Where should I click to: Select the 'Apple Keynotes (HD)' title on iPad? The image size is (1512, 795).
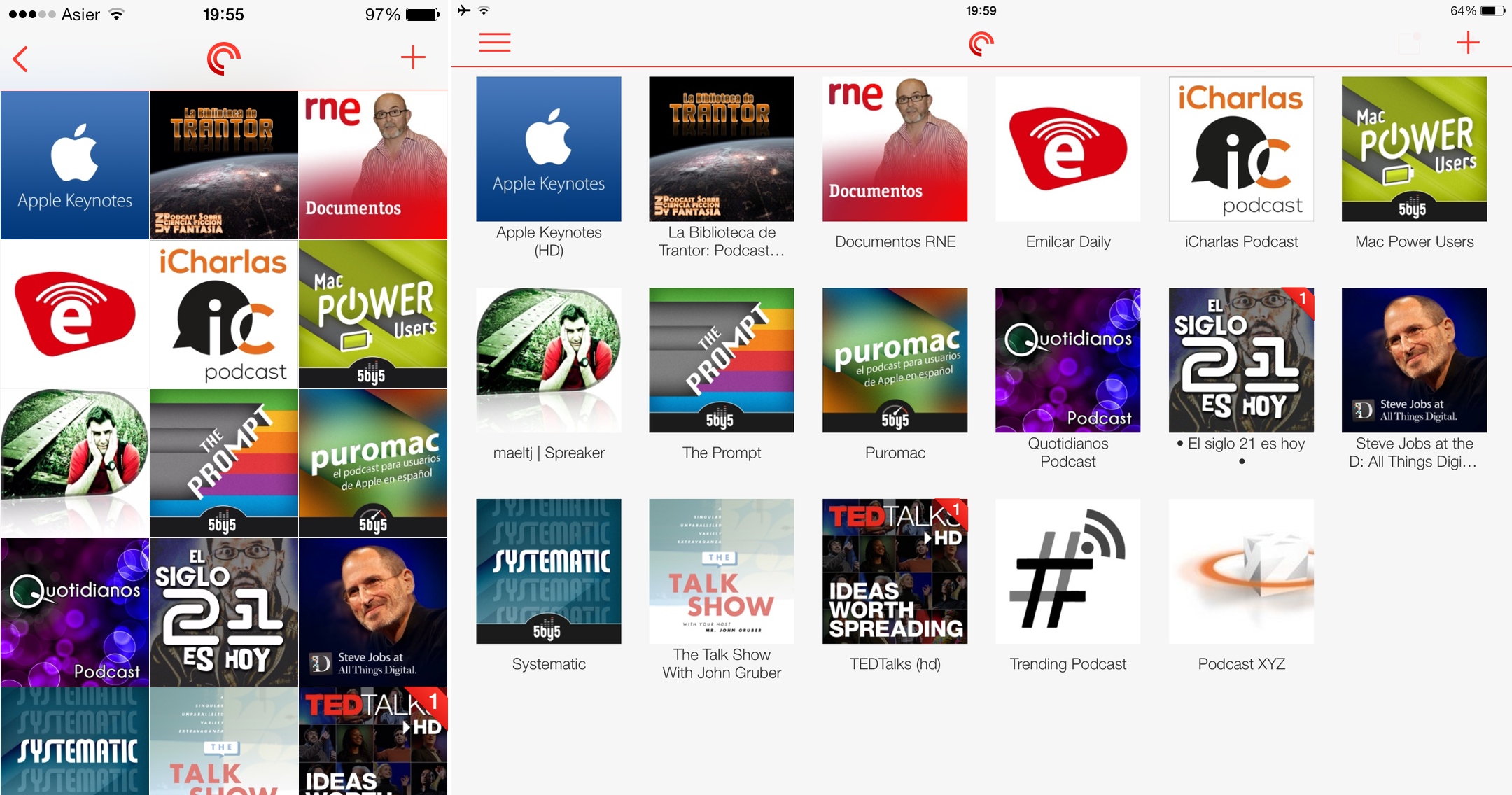[x=549, y=241]
